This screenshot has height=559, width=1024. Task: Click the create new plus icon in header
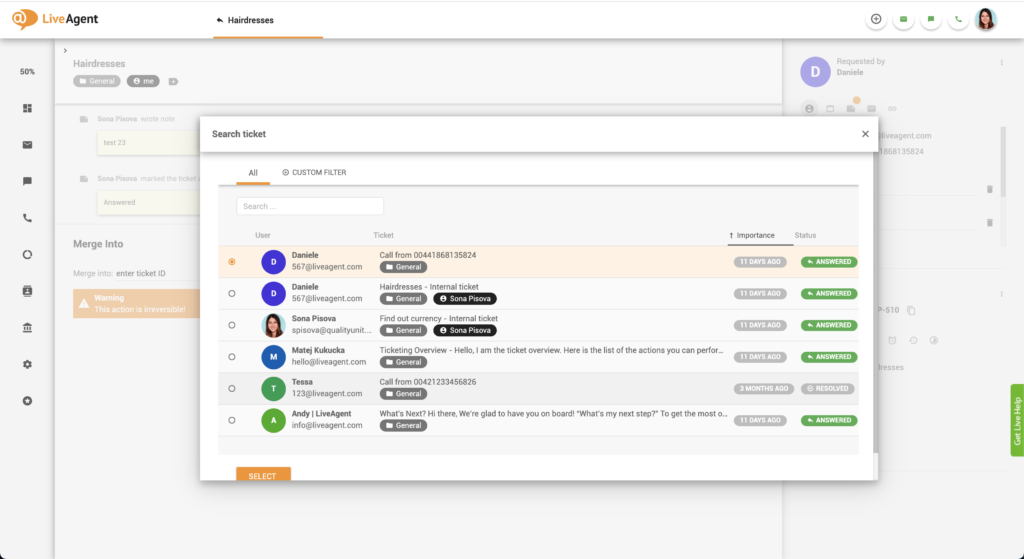(876, 19)
